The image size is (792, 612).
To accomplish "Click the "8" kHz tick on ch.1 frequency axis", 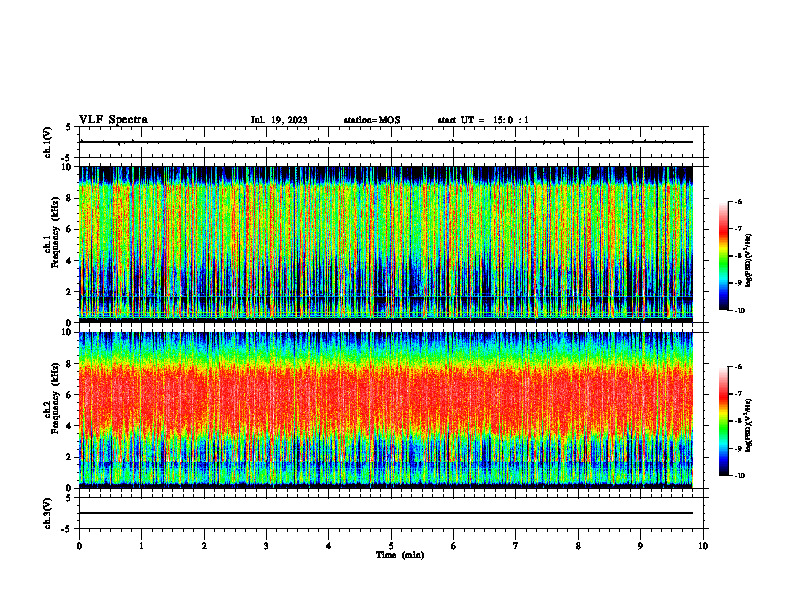I will tap(70, 198).
